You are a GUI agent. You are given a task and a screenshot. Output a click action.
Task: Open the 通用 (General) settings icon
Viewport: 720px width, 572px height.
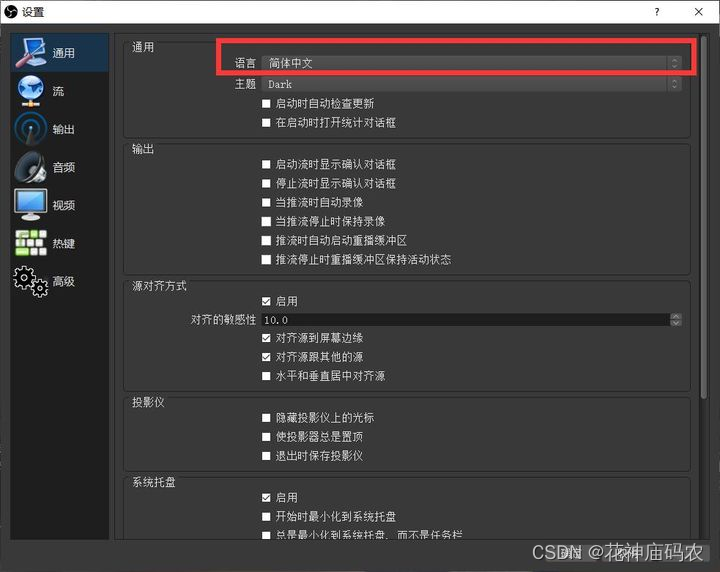click(x=30, y=52)
